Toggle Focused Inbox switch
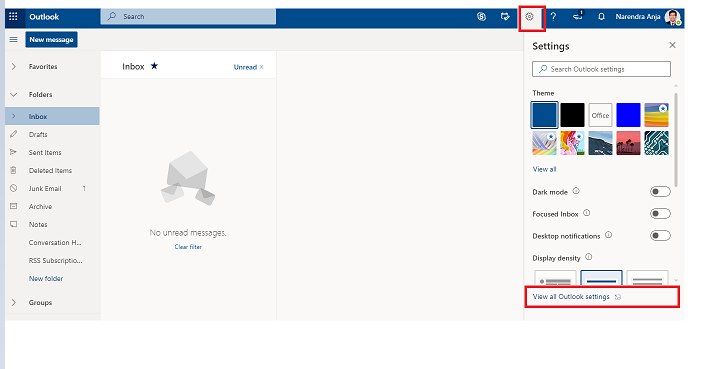 click(x=660, y=213)
